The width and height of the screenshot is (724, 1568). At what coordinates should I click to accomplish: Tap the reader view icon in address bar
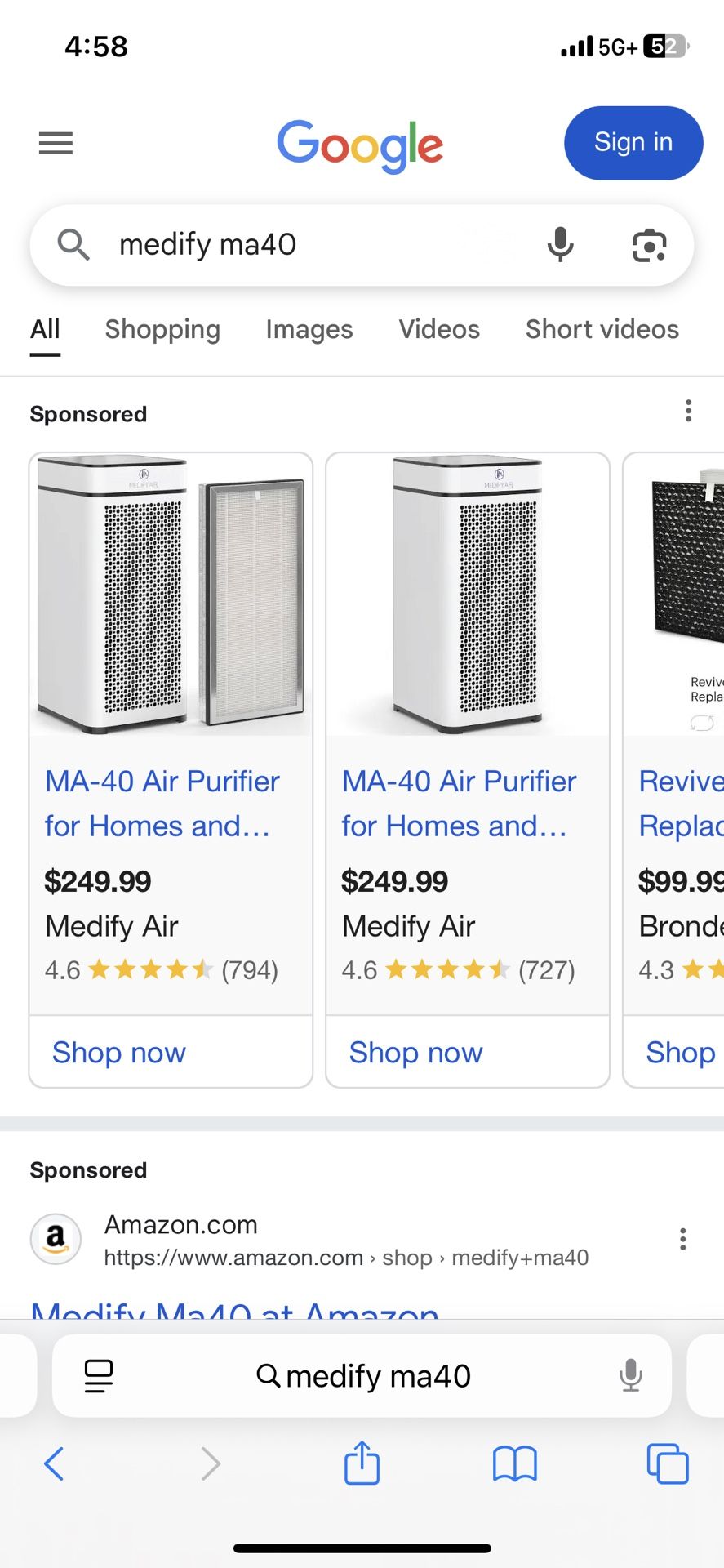coord(98,1376)
